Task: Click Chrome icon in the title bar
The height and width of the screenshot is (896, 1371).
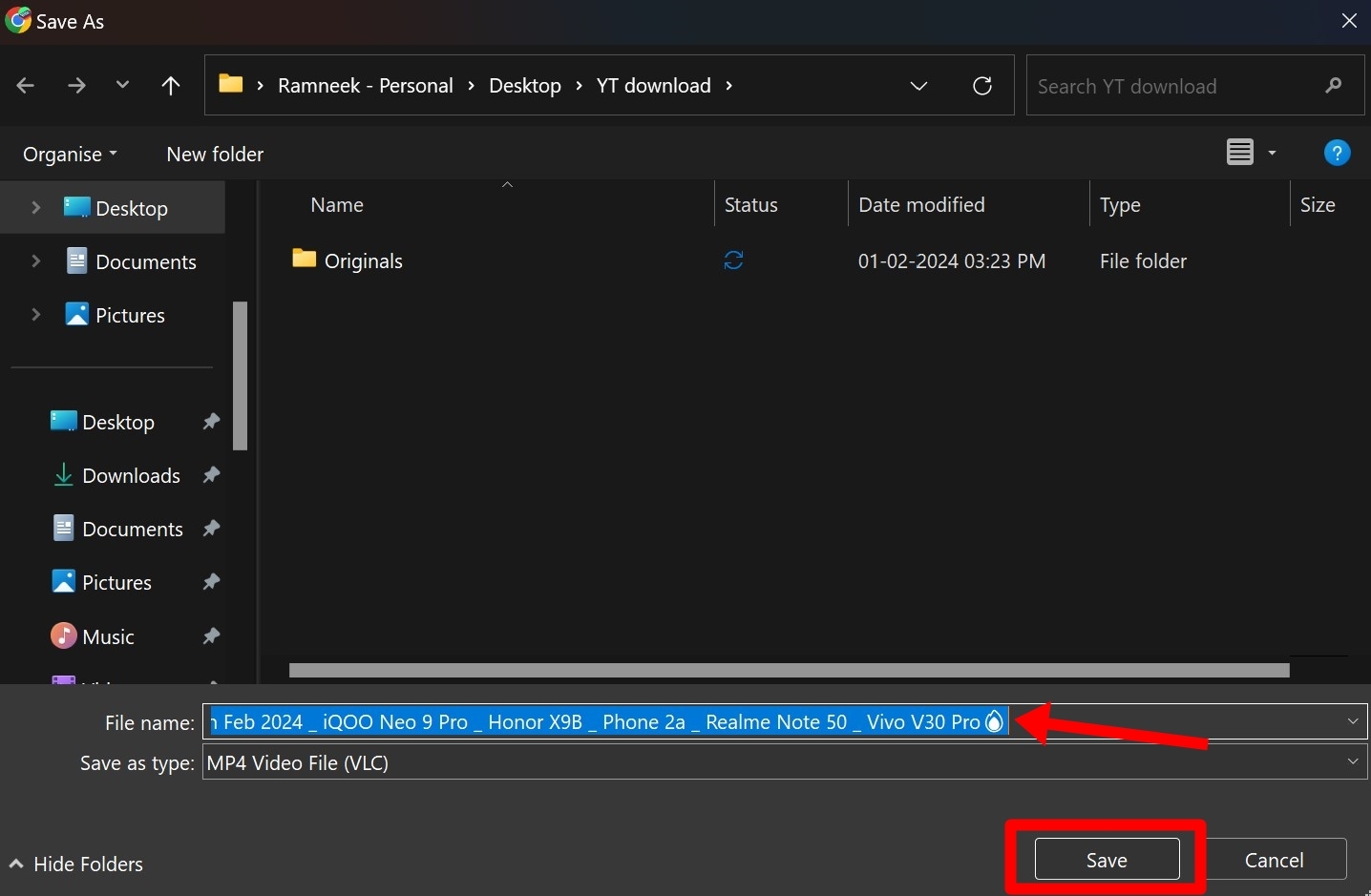Action: tap(17, 21)
